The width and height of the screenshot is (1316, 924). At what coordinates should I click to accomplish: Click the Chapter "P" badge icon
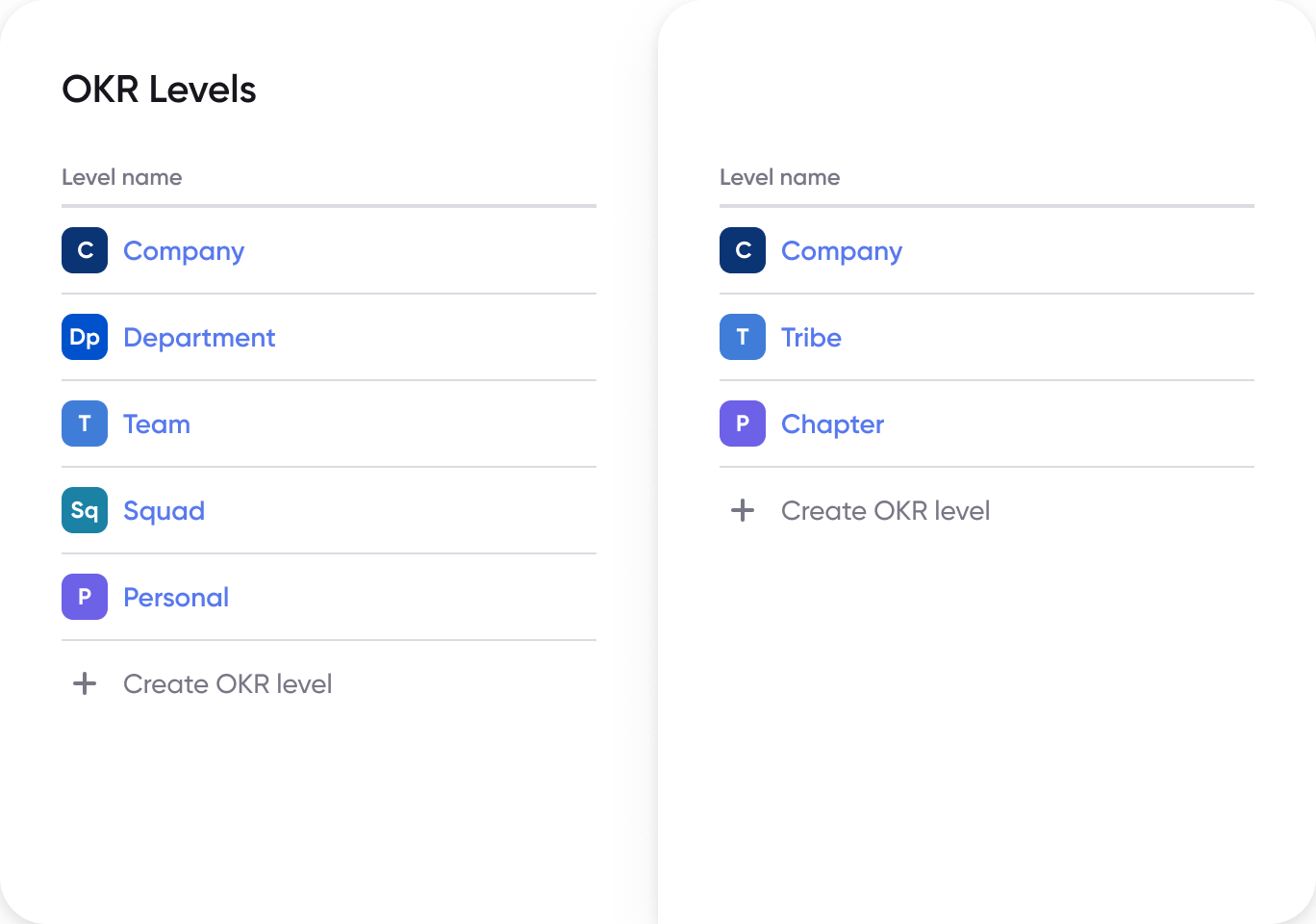click(x=742, y=423)
